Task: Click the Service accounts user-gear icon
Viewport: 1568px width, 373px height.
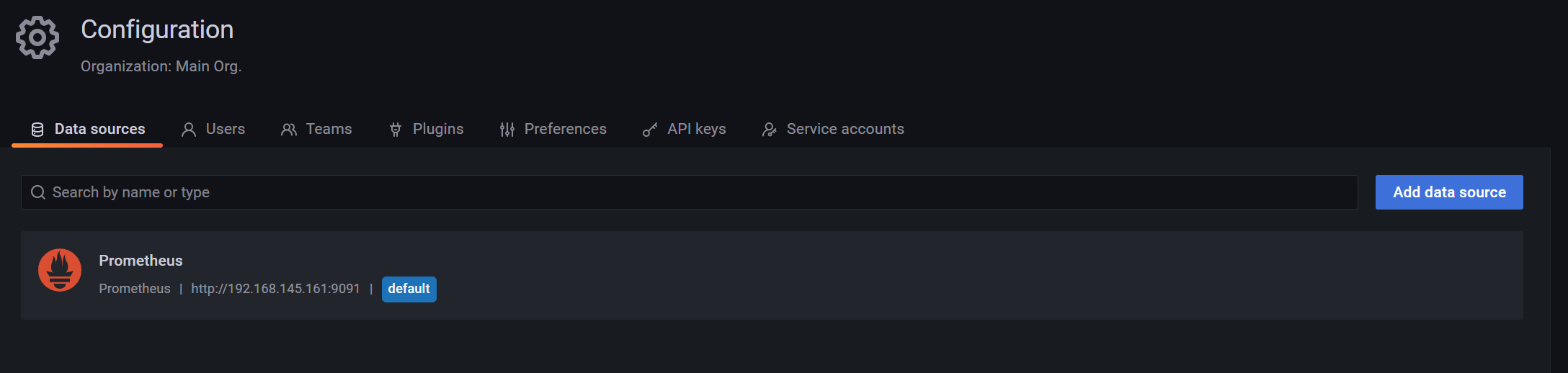Action: 770,130
